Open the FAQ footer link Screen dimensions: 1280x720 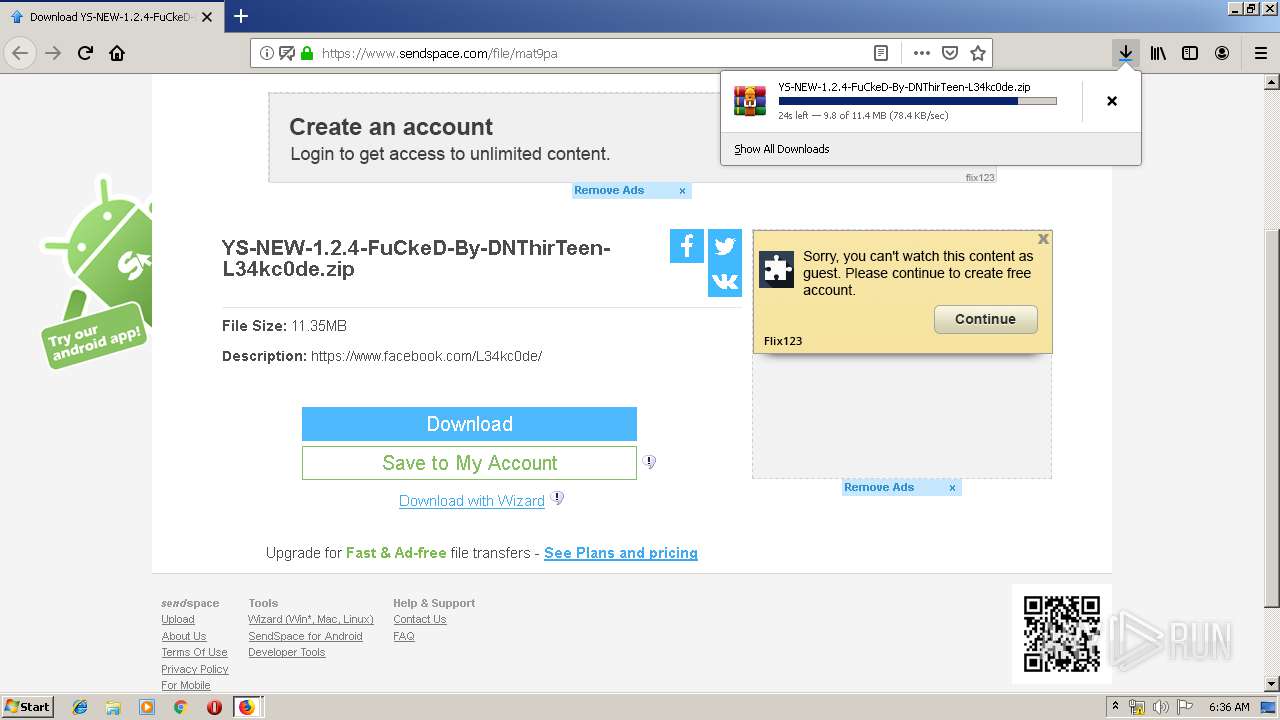[x=404, y=636]
